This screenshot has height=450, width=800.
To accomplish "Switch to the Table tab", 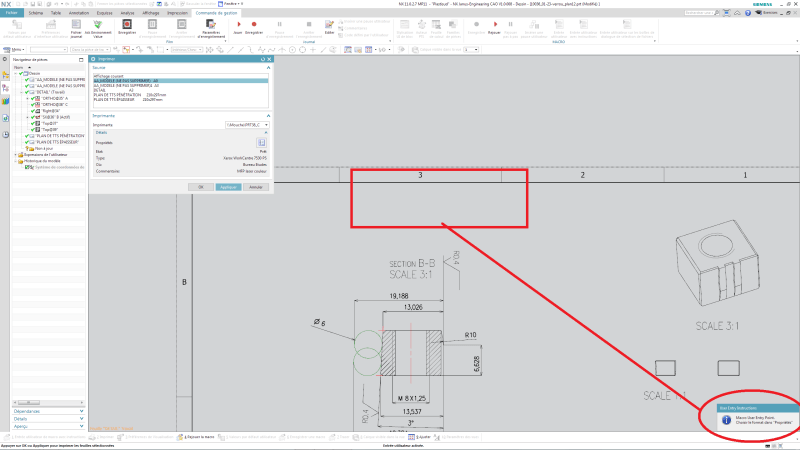I will coord(56,13).
